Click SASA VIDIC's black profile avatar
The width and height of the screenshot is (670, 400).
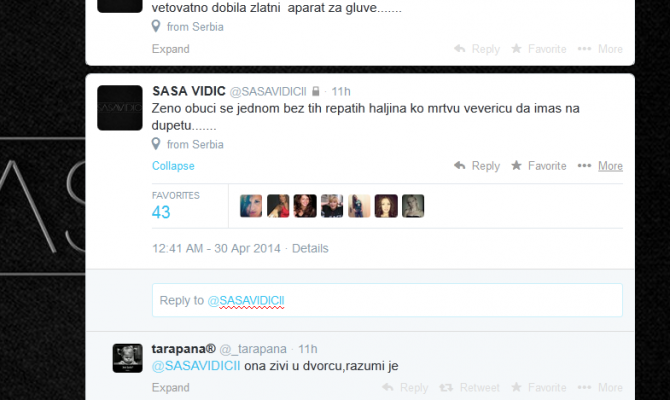coord(120,108)
